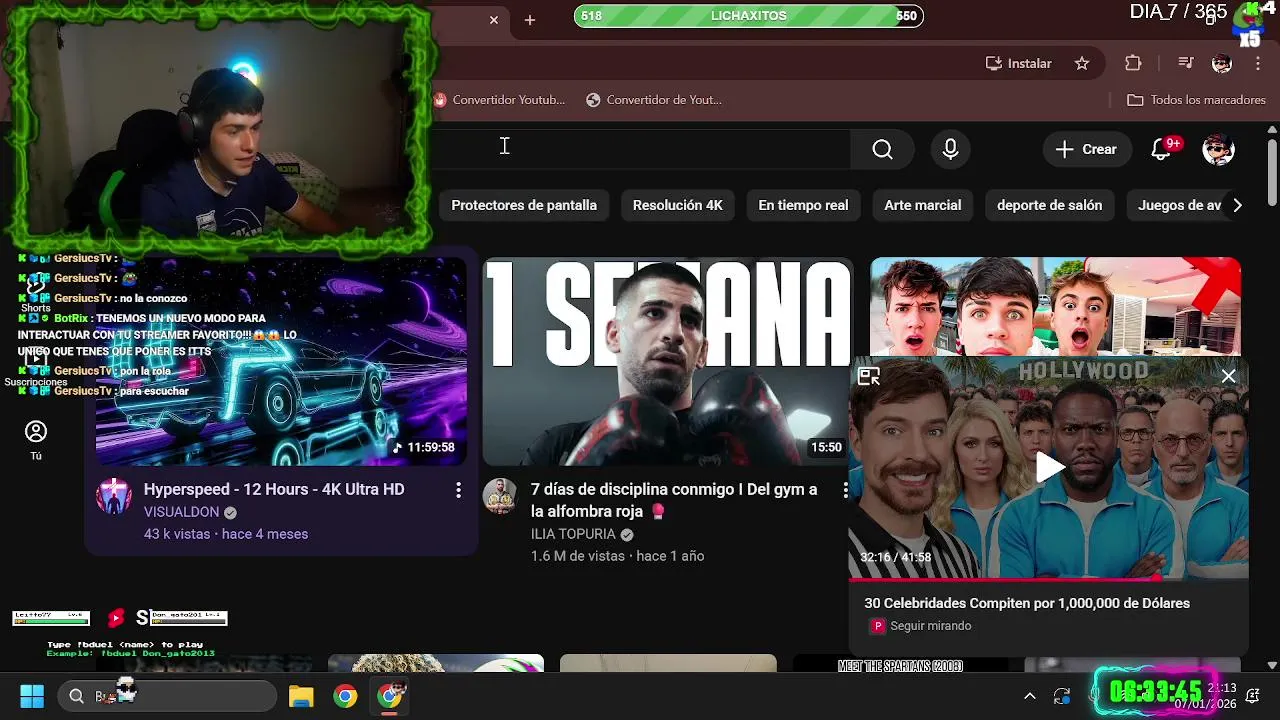Open a new browser tab

[530, 20]
